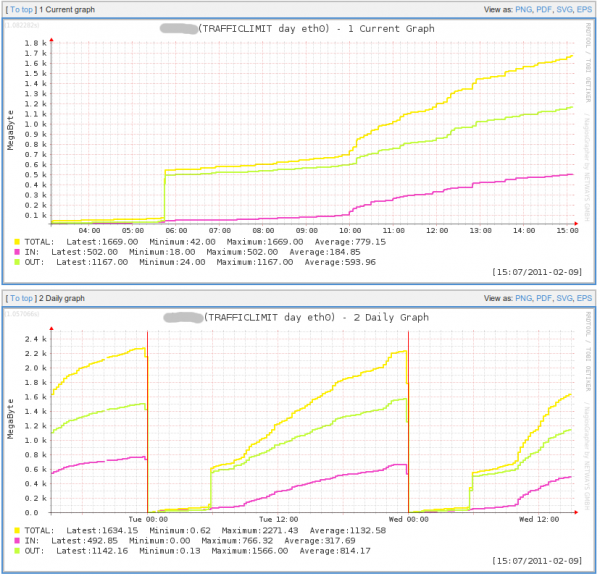
Task: Export the Daily graph as SVG
Action: pyautogui.click(x=565, y=298)
